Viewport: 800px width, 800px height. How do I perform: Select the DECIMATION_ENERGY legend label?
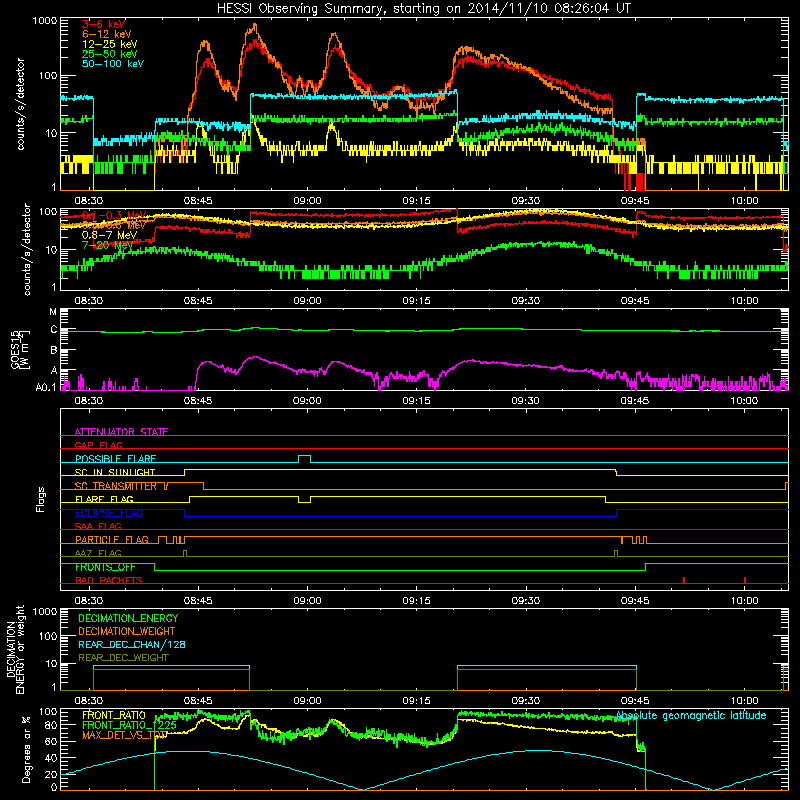128,618
